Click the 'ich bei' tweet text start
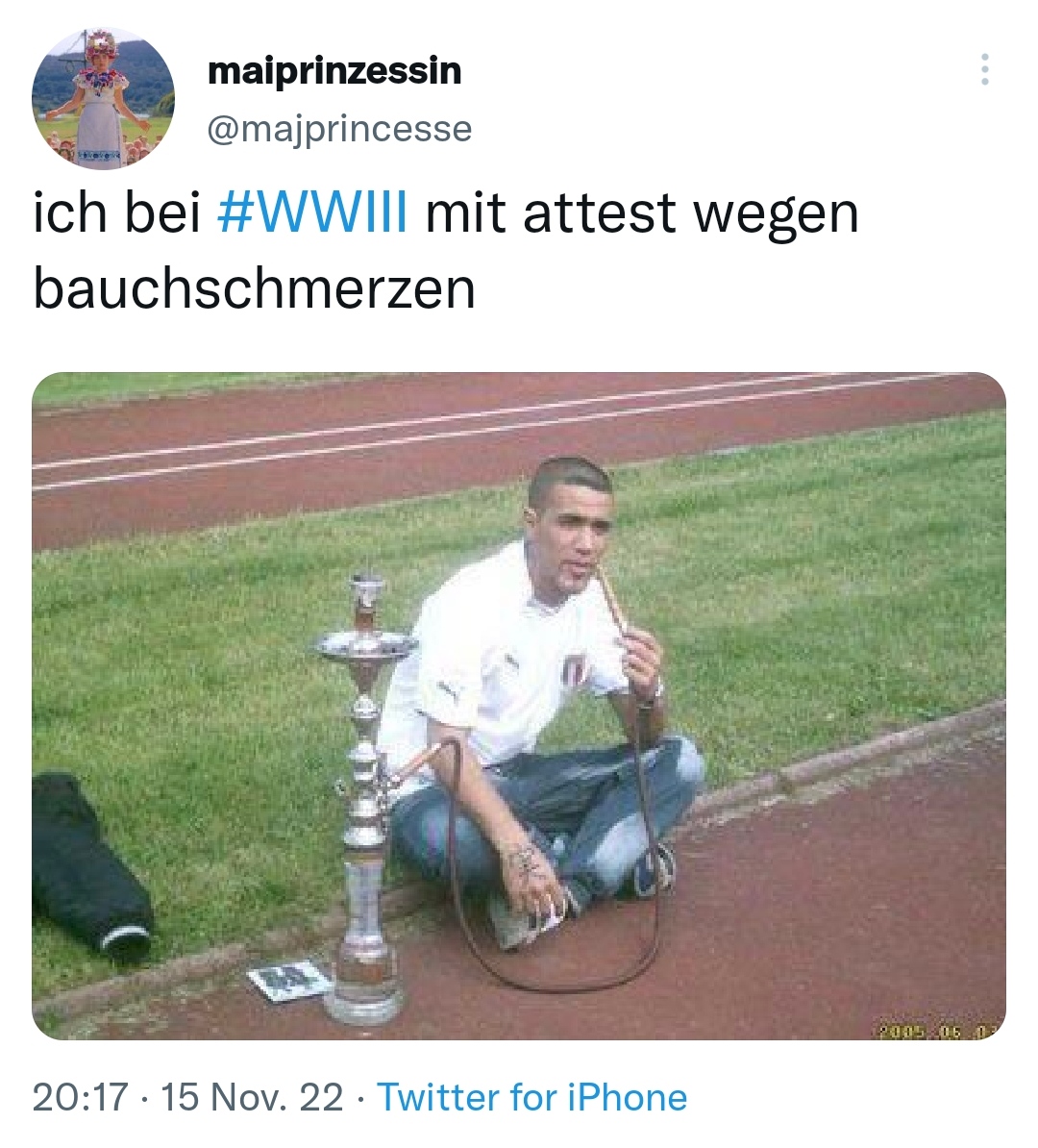 [x=116, y=213]
